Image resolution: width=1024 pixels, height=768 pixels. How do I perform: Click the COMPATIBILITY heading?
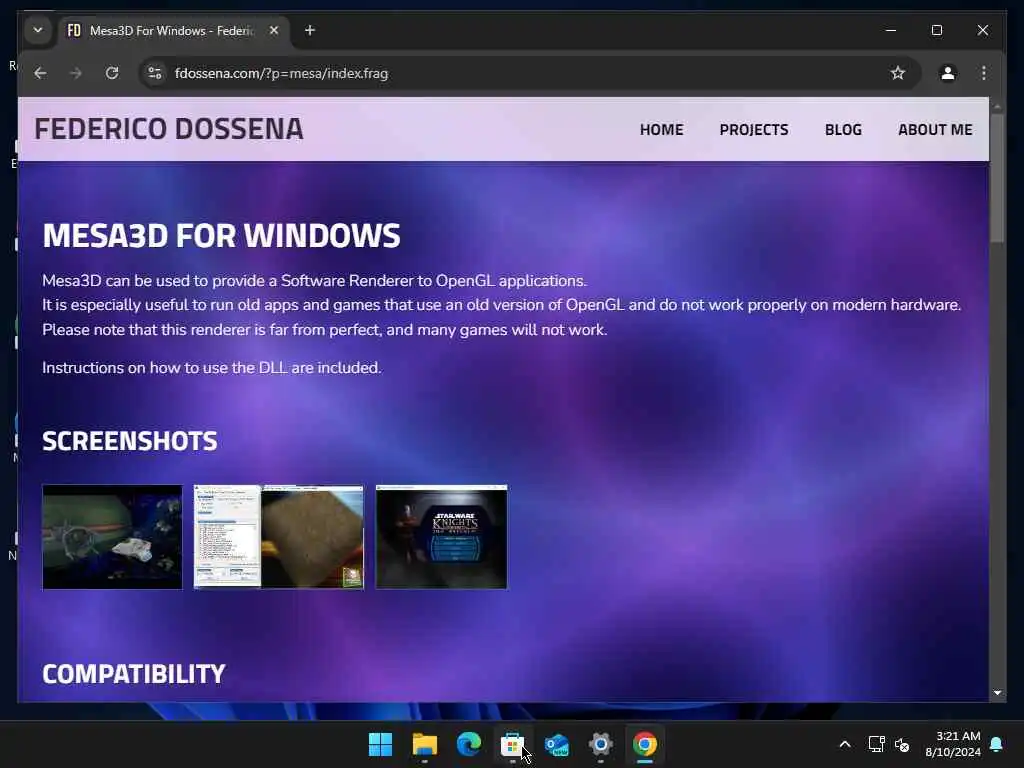(134, 674)
